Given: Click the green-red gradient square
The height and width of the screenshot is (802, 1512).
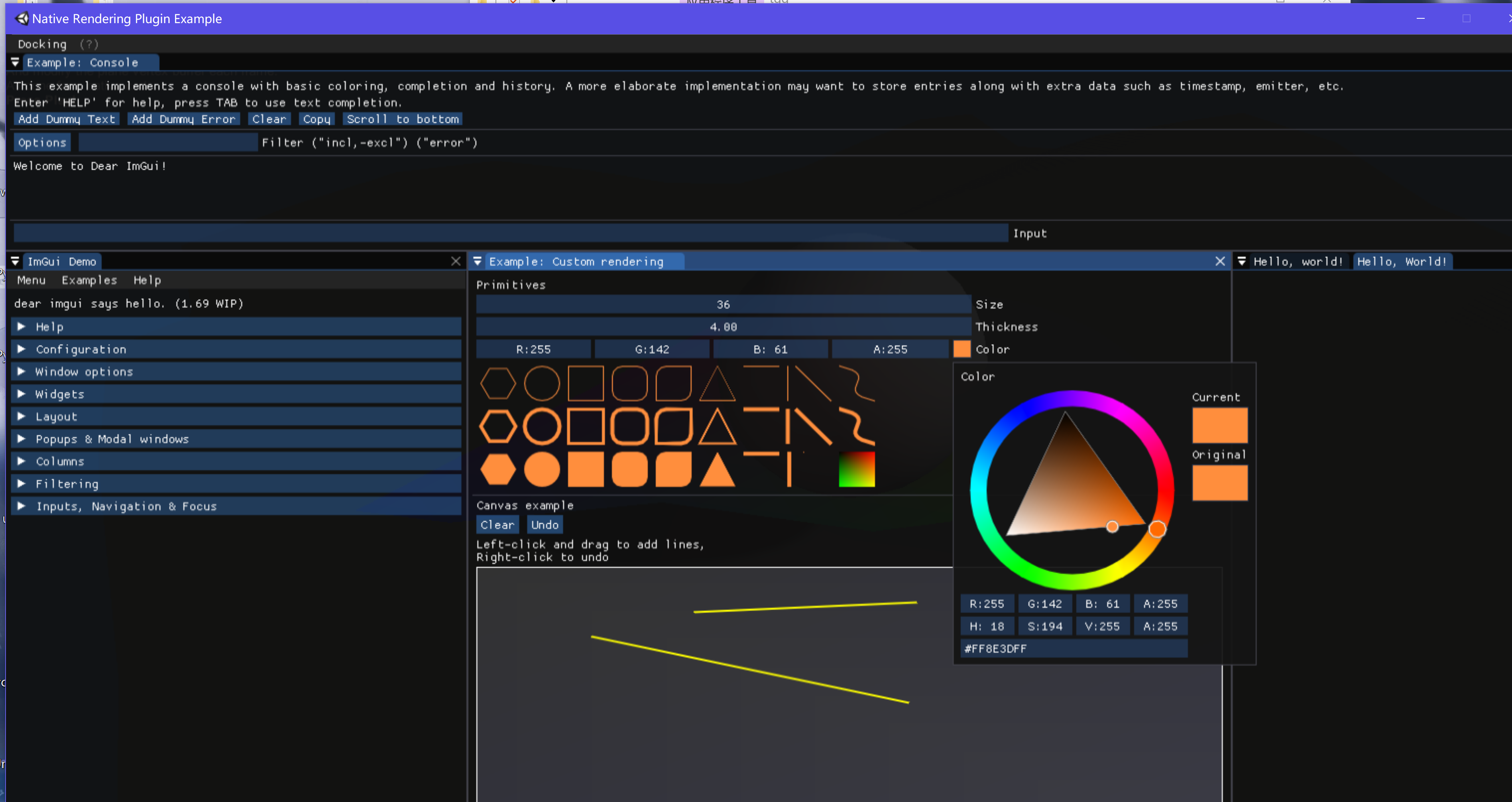Looking at the screenshot, I should pyautogui.click(x=856, y=469).
